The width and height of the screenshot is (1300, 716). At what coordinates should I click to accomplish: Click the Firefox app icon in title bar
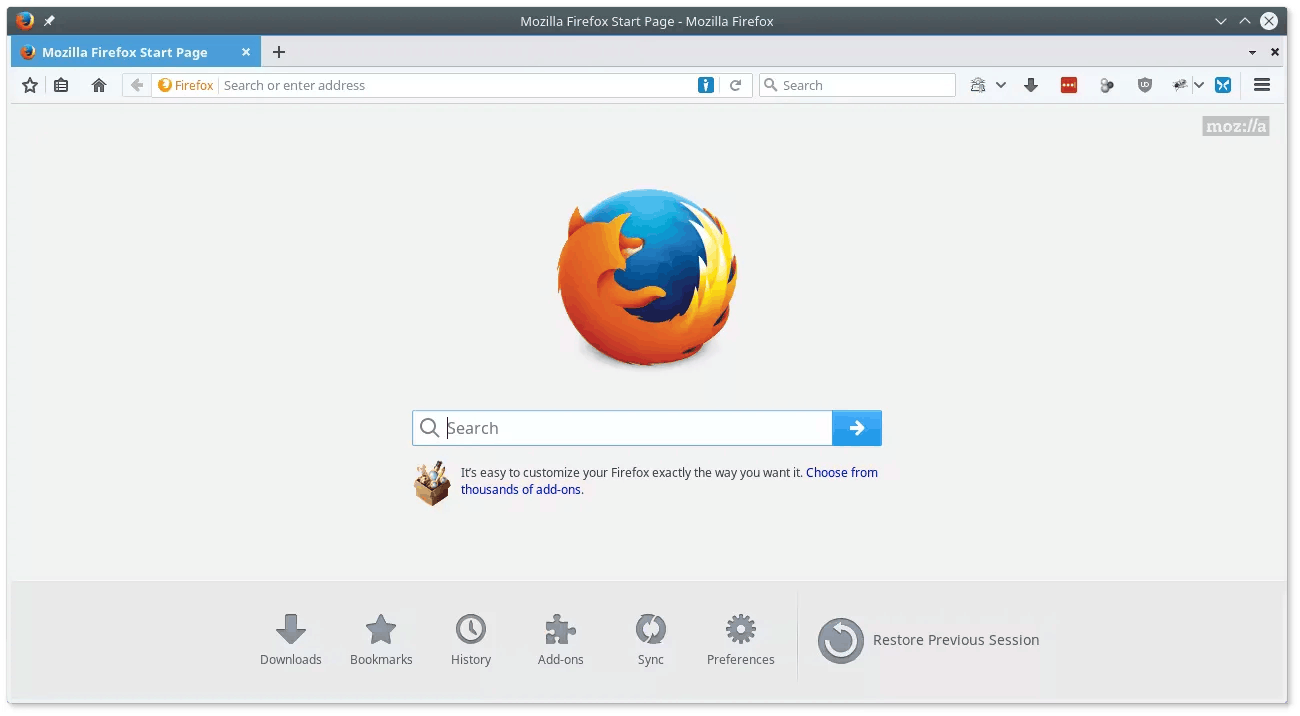point(25,21)
